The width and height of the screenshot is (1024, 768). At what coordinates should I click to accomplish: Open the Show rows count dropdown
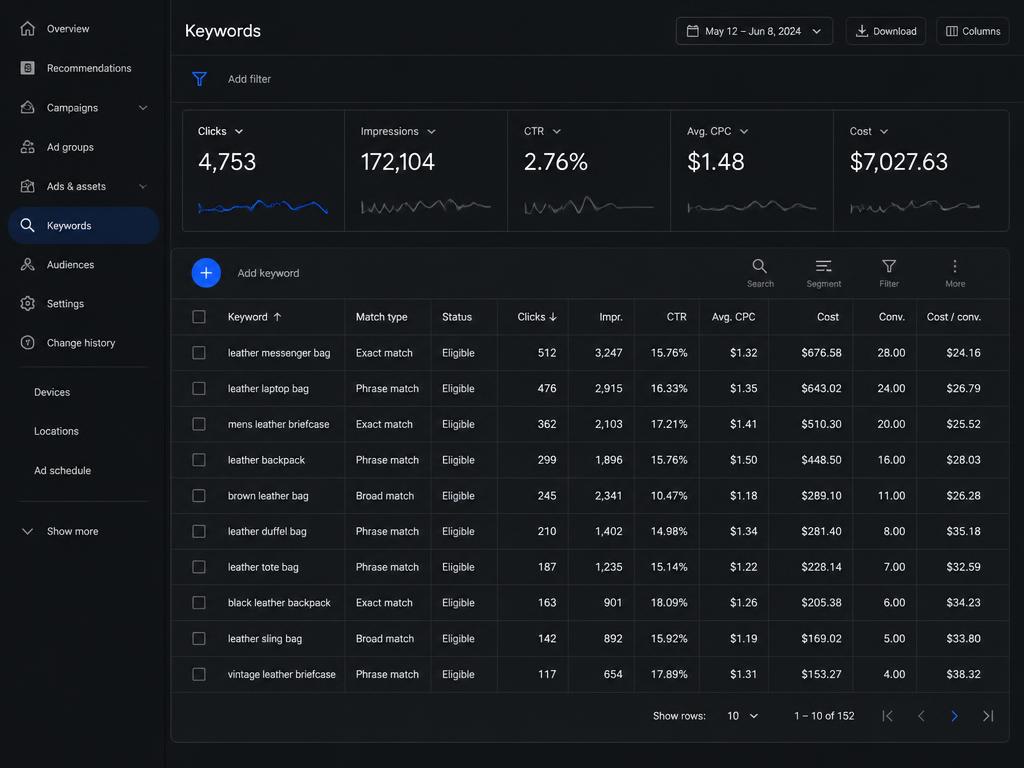pos(743,716)
